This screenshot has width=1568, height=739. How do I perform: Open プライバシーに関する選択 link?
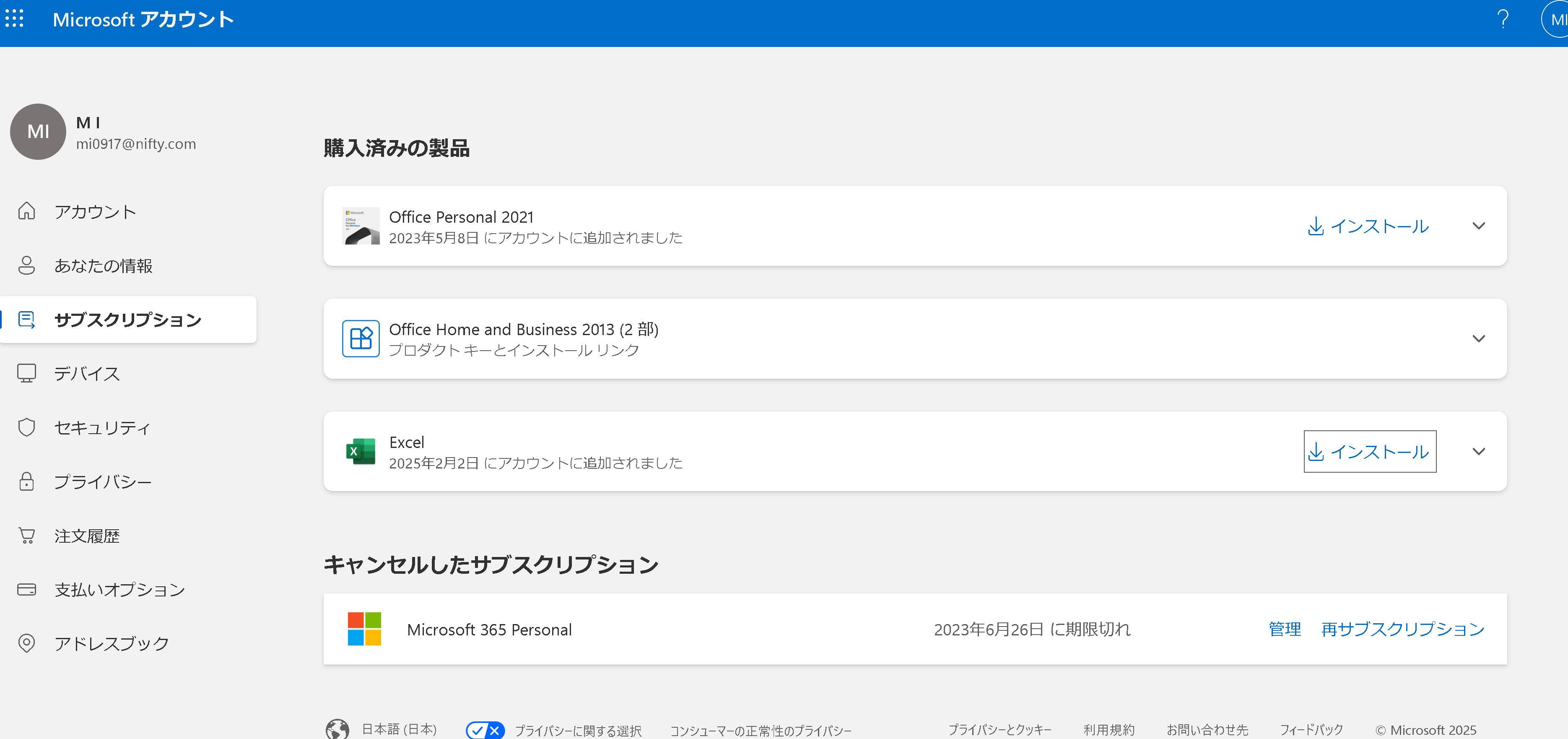[x=578, y=731]
